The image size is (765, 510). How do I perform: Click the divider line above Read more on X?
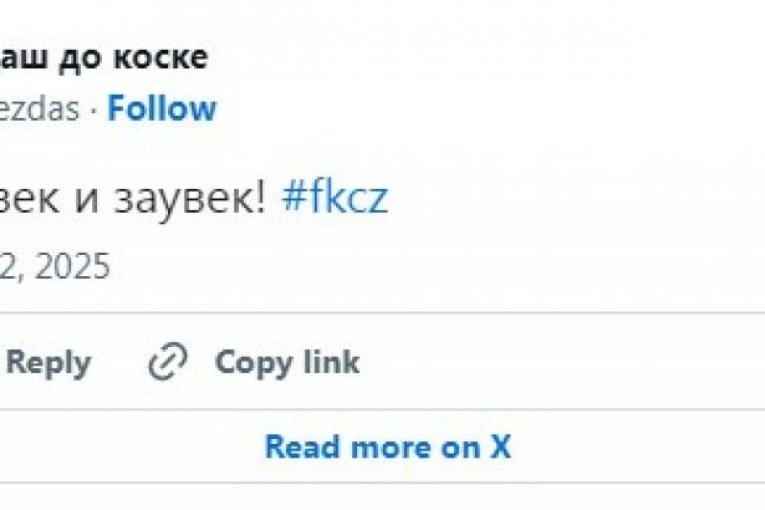point(382,408)
